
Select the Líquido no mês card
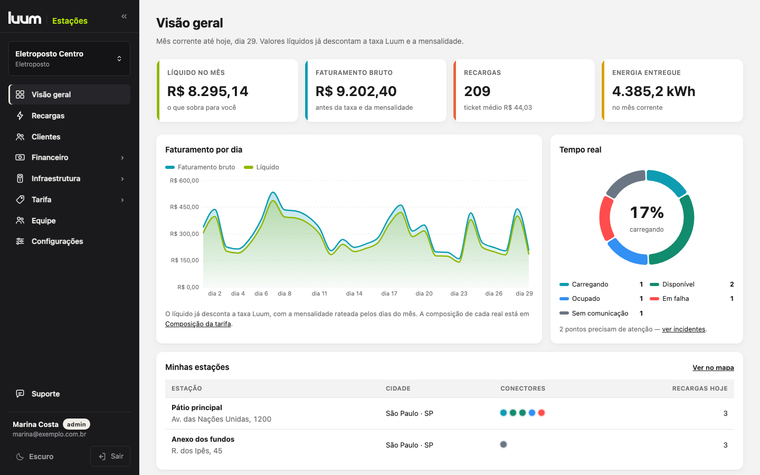[x=227, y=91]
